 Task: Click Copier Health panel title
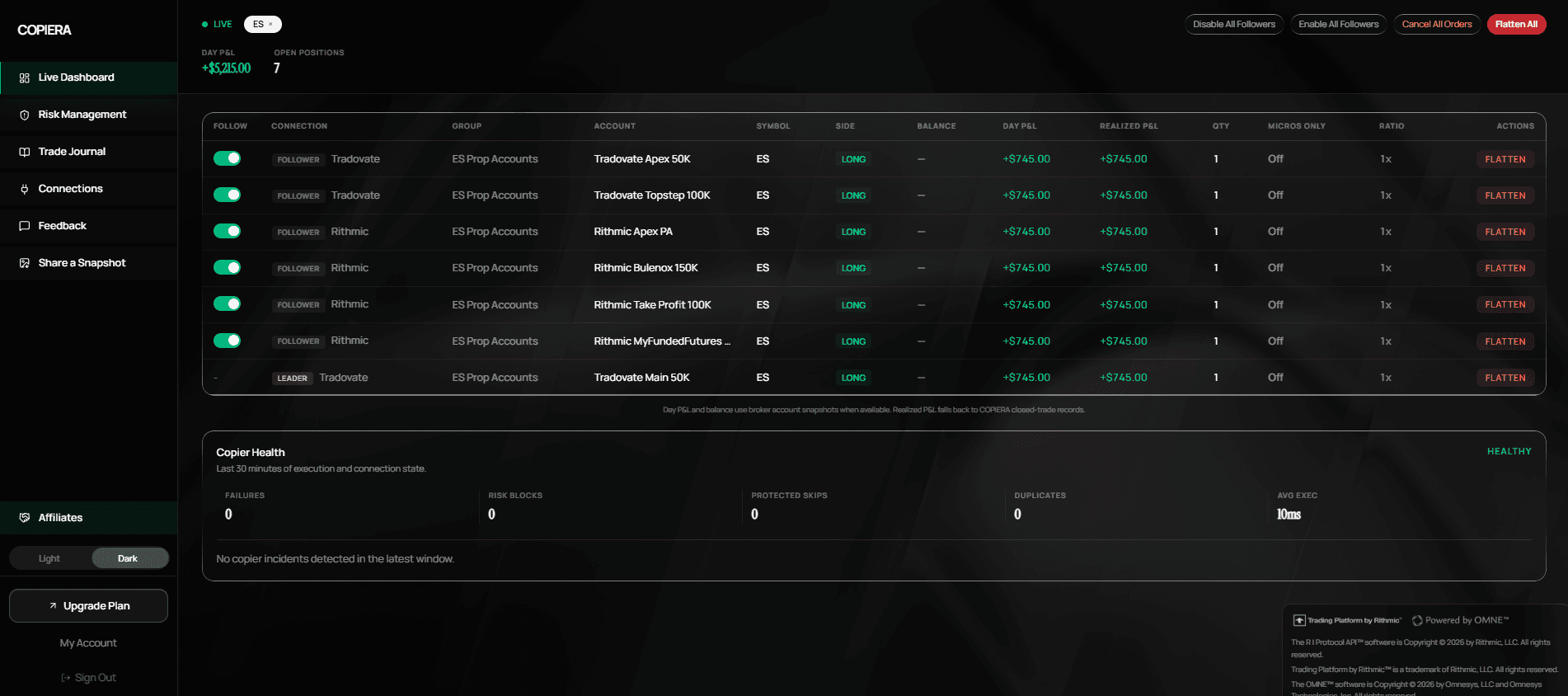tap(251, 453)
